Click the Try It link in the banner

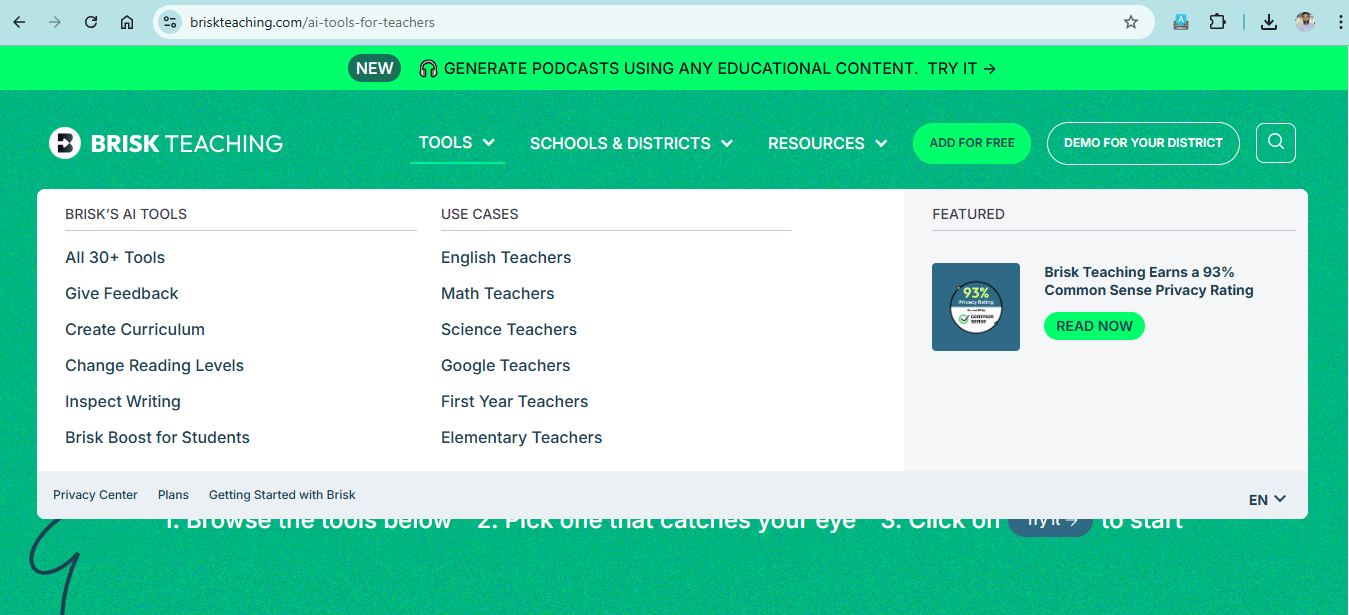[x=961, y=69]
